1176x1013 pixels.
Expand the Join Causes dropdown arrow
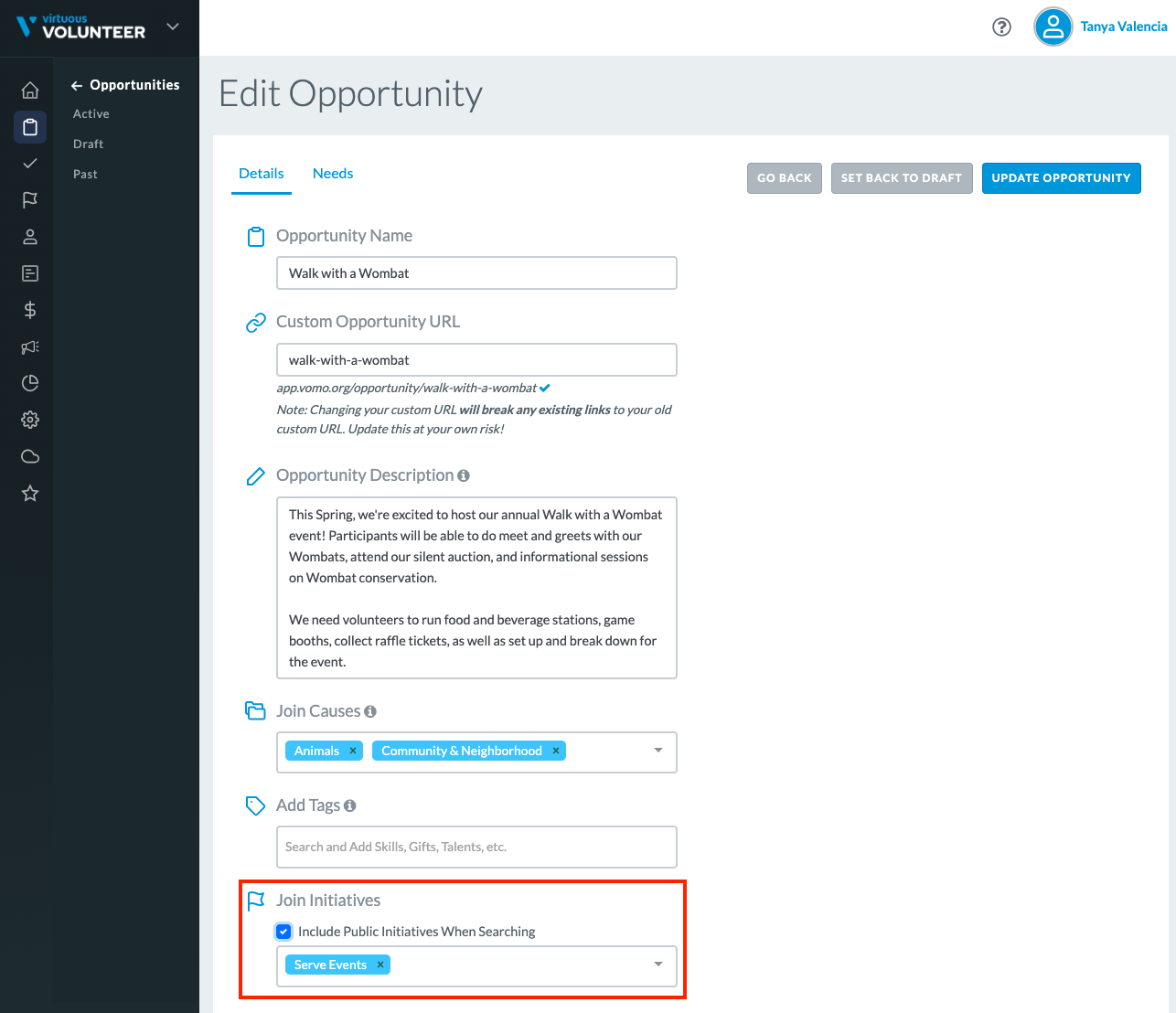(x=658, y=751)
